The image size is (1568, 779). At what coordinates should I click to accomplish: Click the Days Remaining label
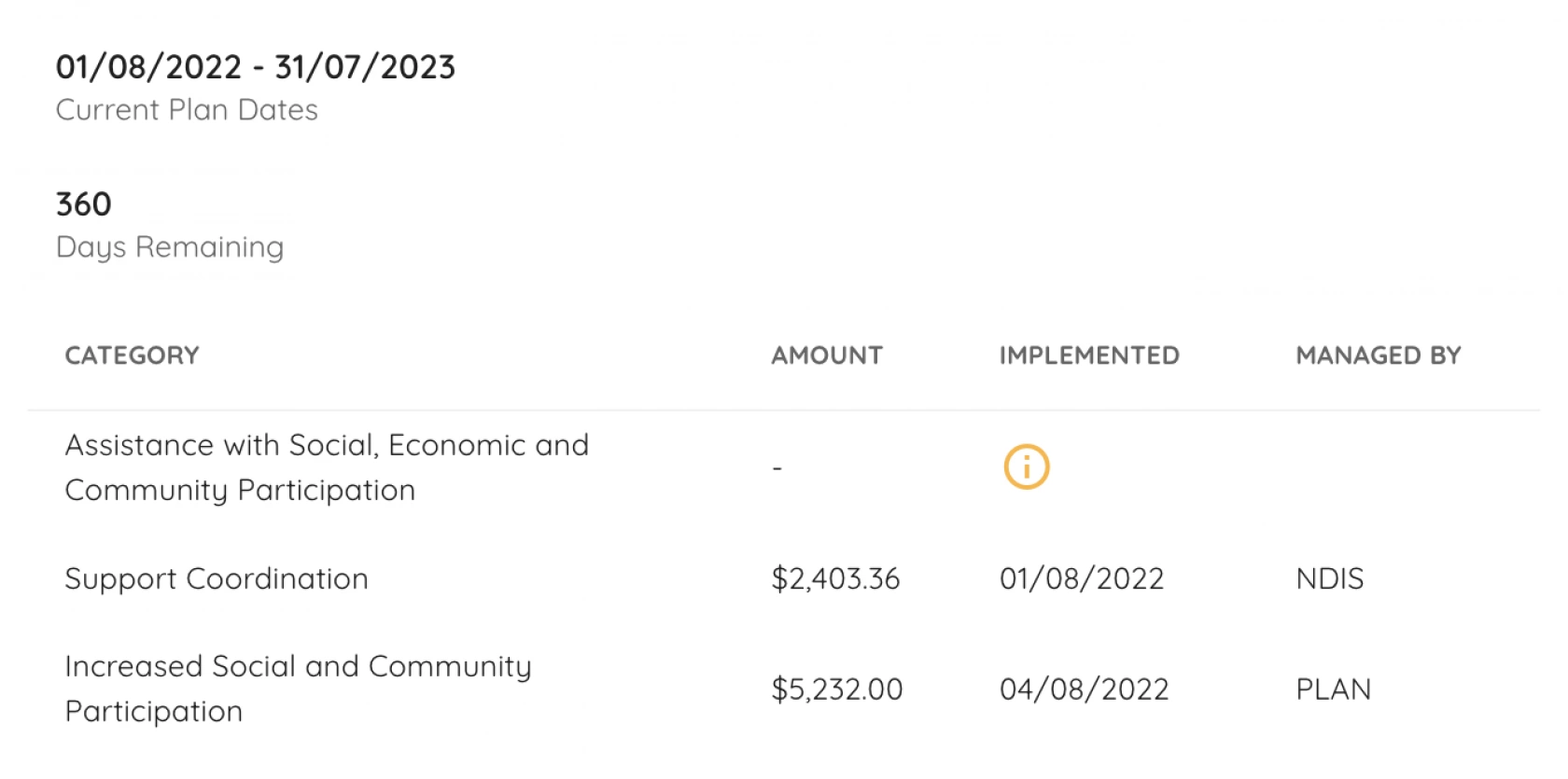170,247
